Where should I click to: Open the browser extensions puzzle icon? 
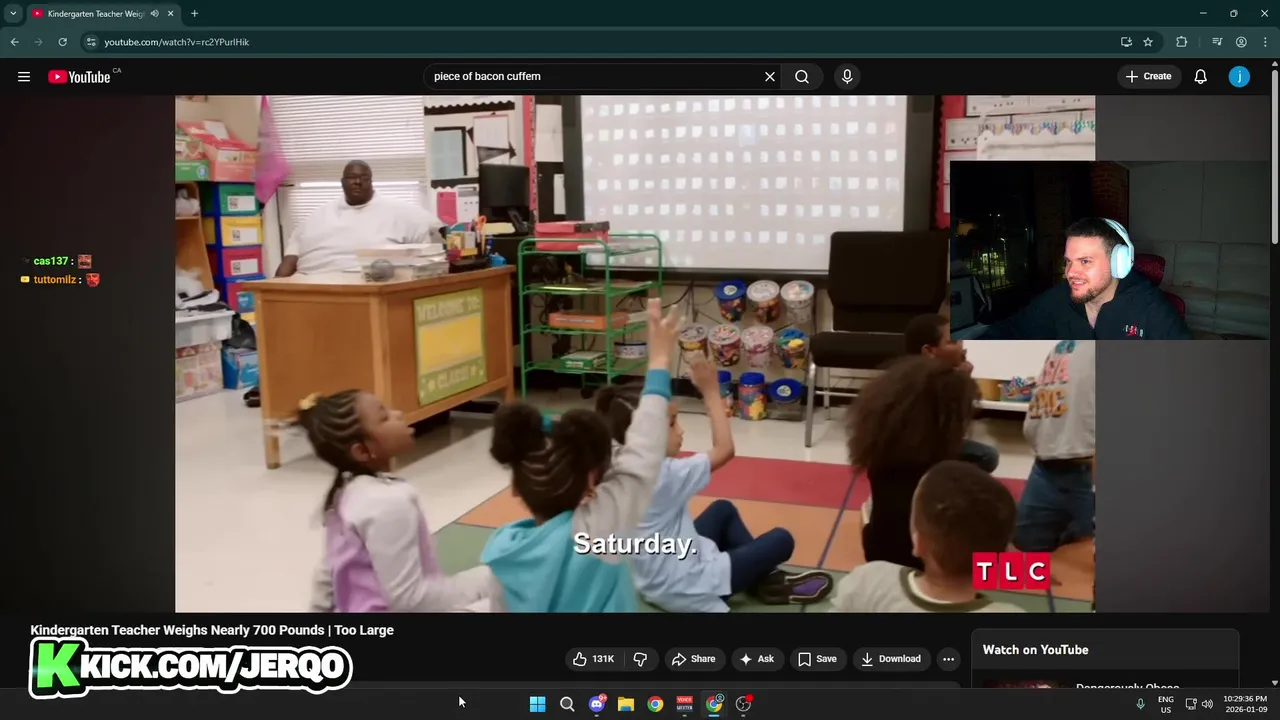coord(1181,42)
